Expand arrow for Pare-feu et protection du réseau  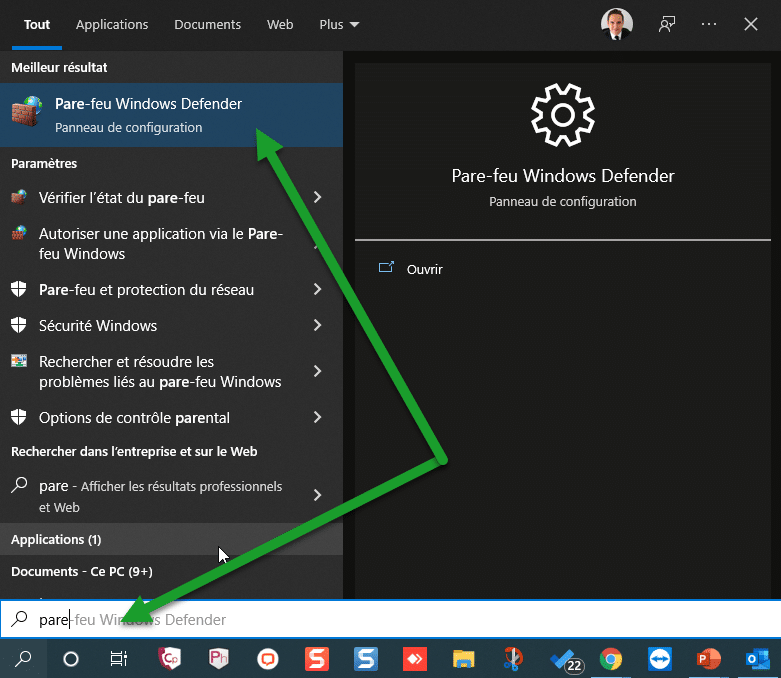(318, 289)
